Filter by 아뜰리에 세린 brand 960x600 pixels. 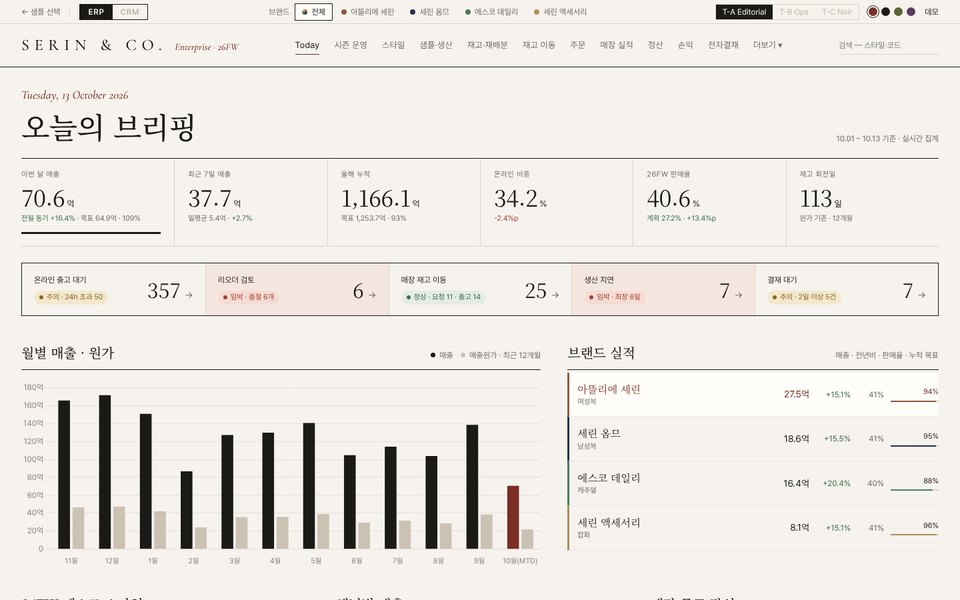(367, 12)
